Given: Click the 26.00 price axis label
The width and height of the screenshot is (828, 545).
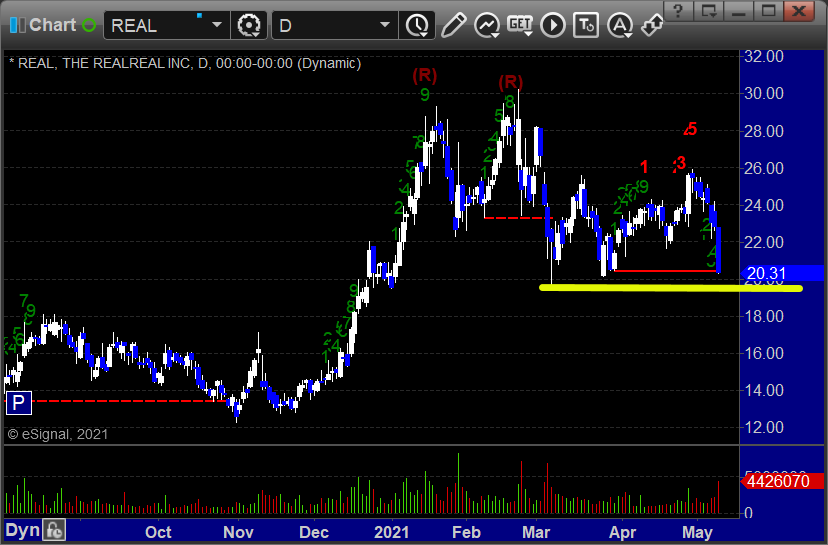Looking at the screenshot, I should [764, 168].
